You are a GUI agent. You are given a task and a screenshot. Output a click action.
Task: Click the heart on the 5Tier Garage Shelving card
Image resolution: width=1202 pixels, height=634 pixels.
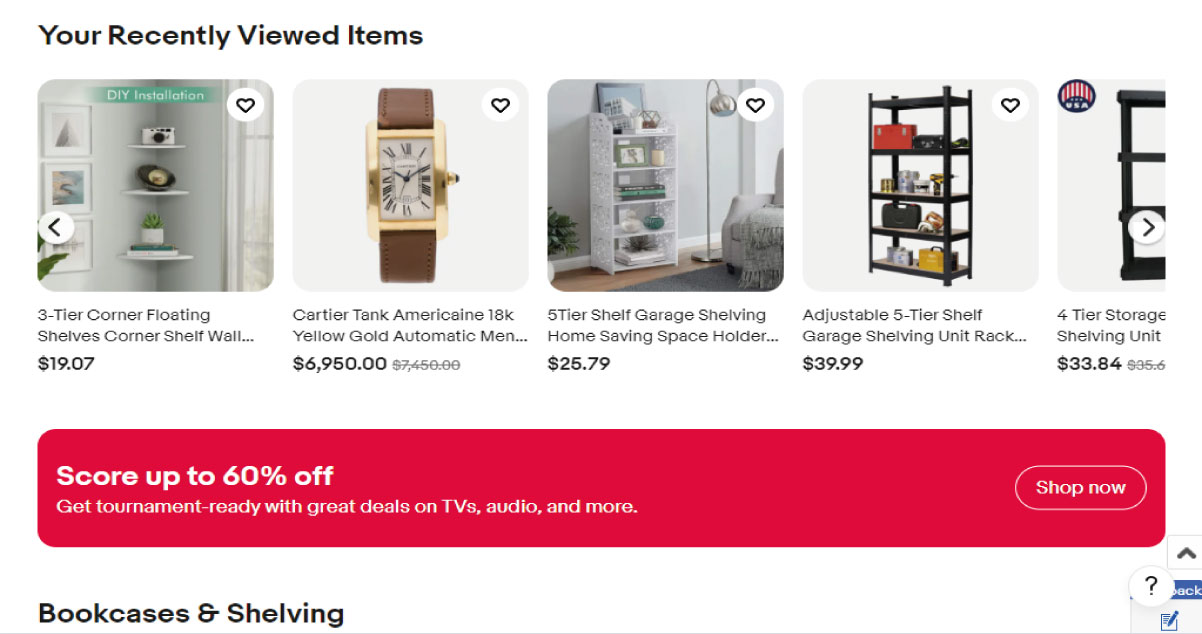click(755, 104)
